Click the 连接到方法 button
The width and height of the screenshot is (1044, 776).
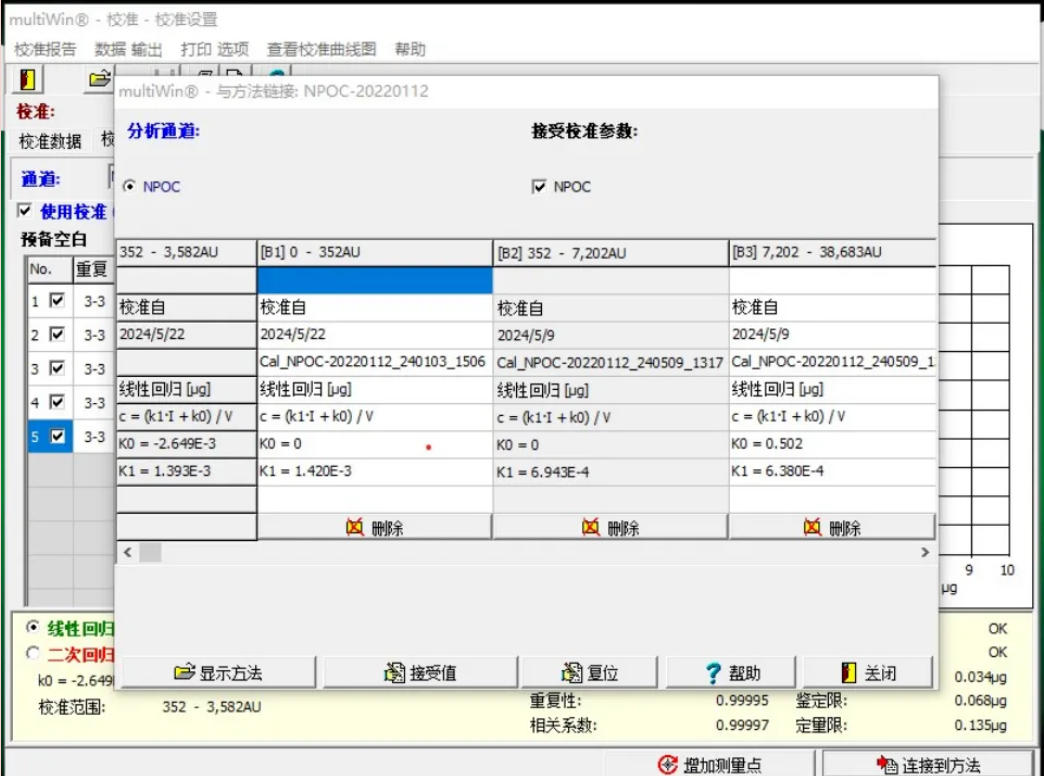(927, 765)
